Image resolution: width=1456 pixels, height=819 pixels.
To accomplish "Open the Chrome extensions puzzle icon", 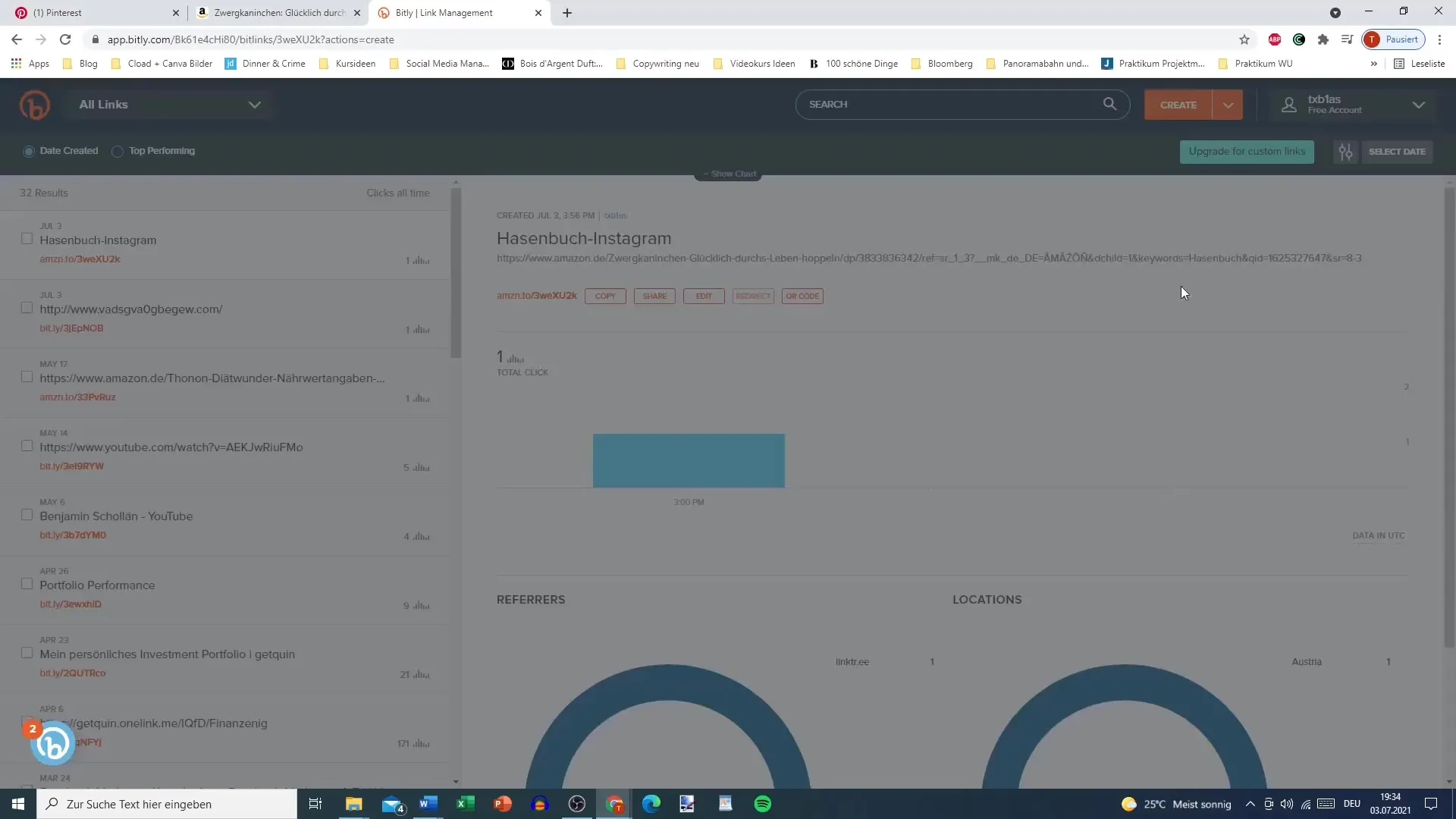I will click(x=1323, y=39).
